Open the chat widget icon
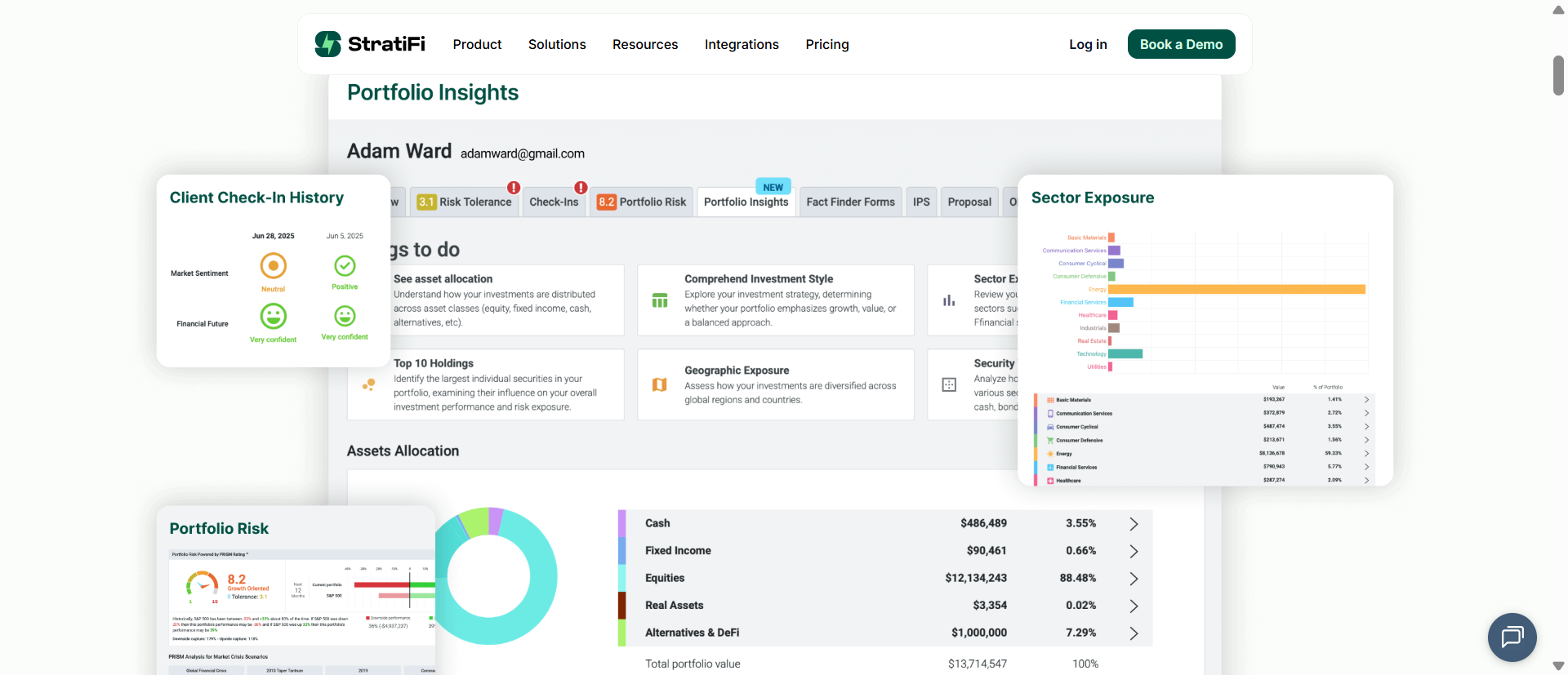The width and height of the screenshot is (1568, 675). 1512,637
